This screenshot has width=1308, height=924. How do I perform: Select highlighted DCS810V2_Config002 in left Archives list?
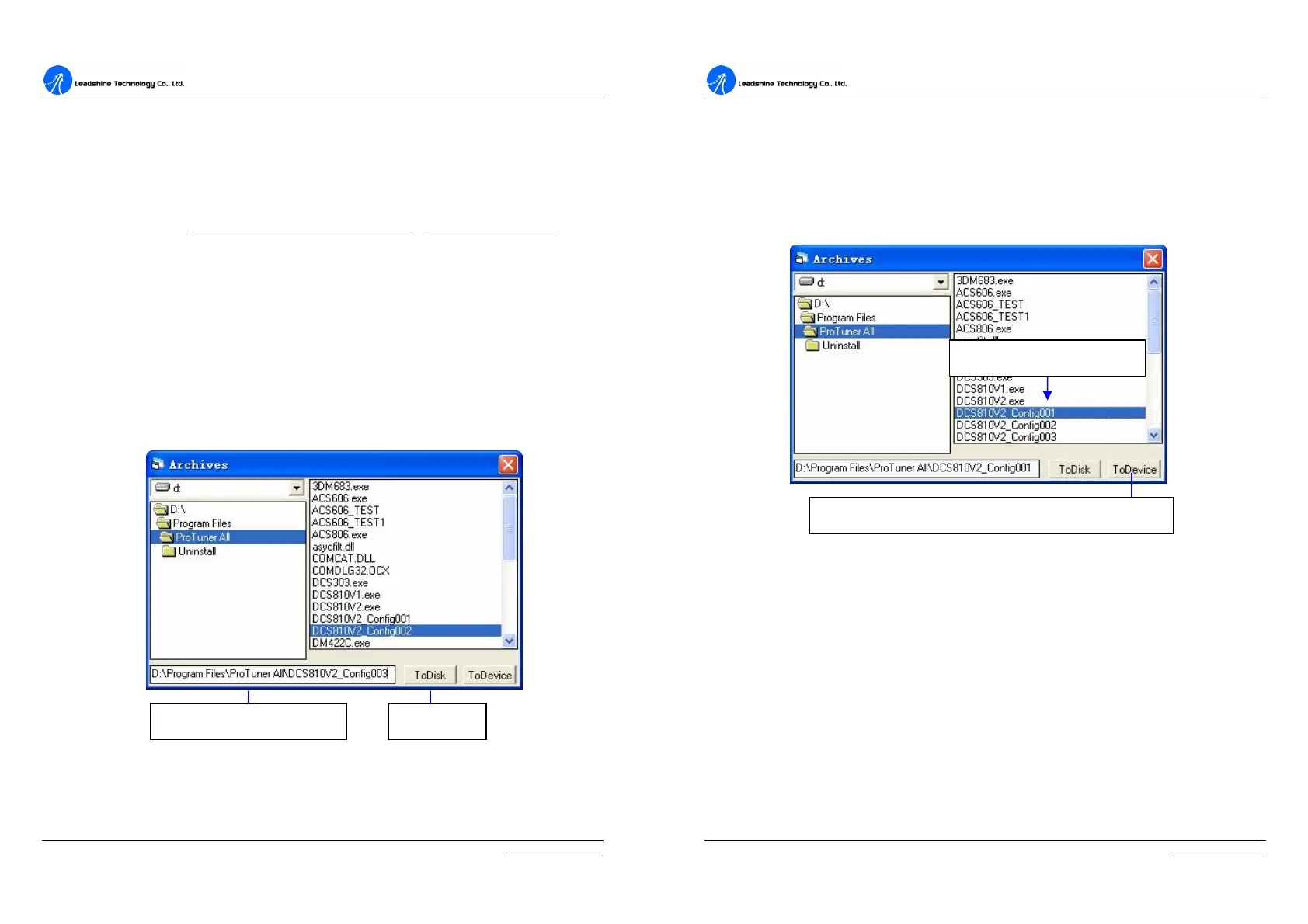pyautogui.click(x=405, y=631)
